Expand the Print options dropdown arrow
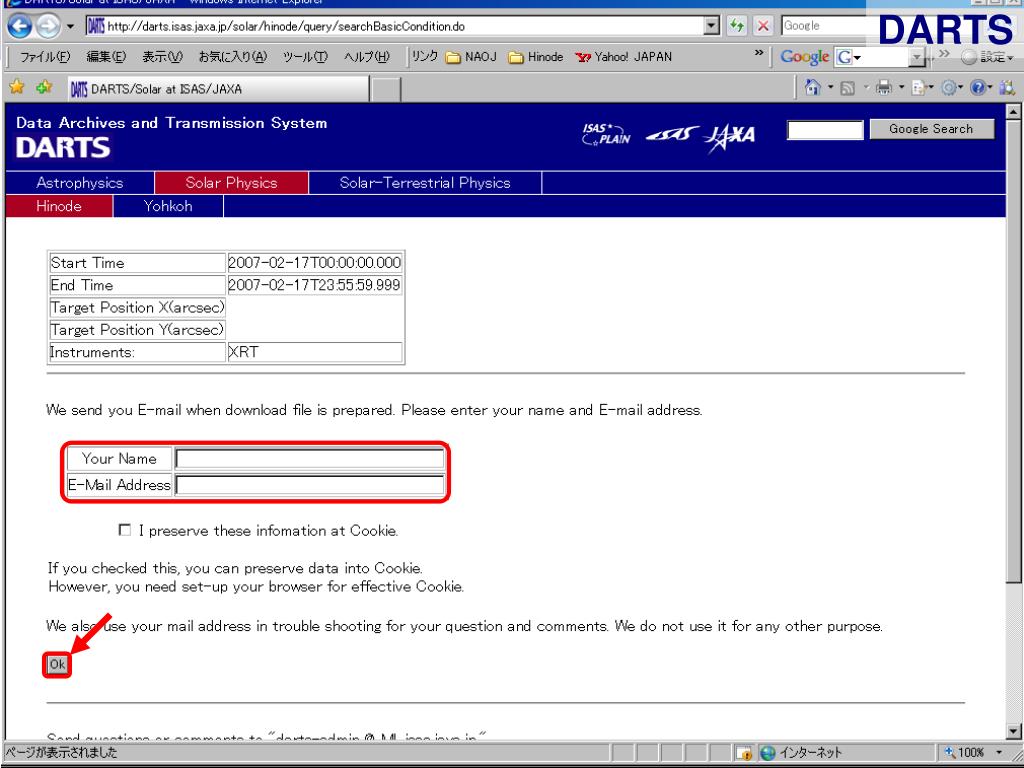The height and width of the screenshot is (768, 1024). tap(901, 87)
